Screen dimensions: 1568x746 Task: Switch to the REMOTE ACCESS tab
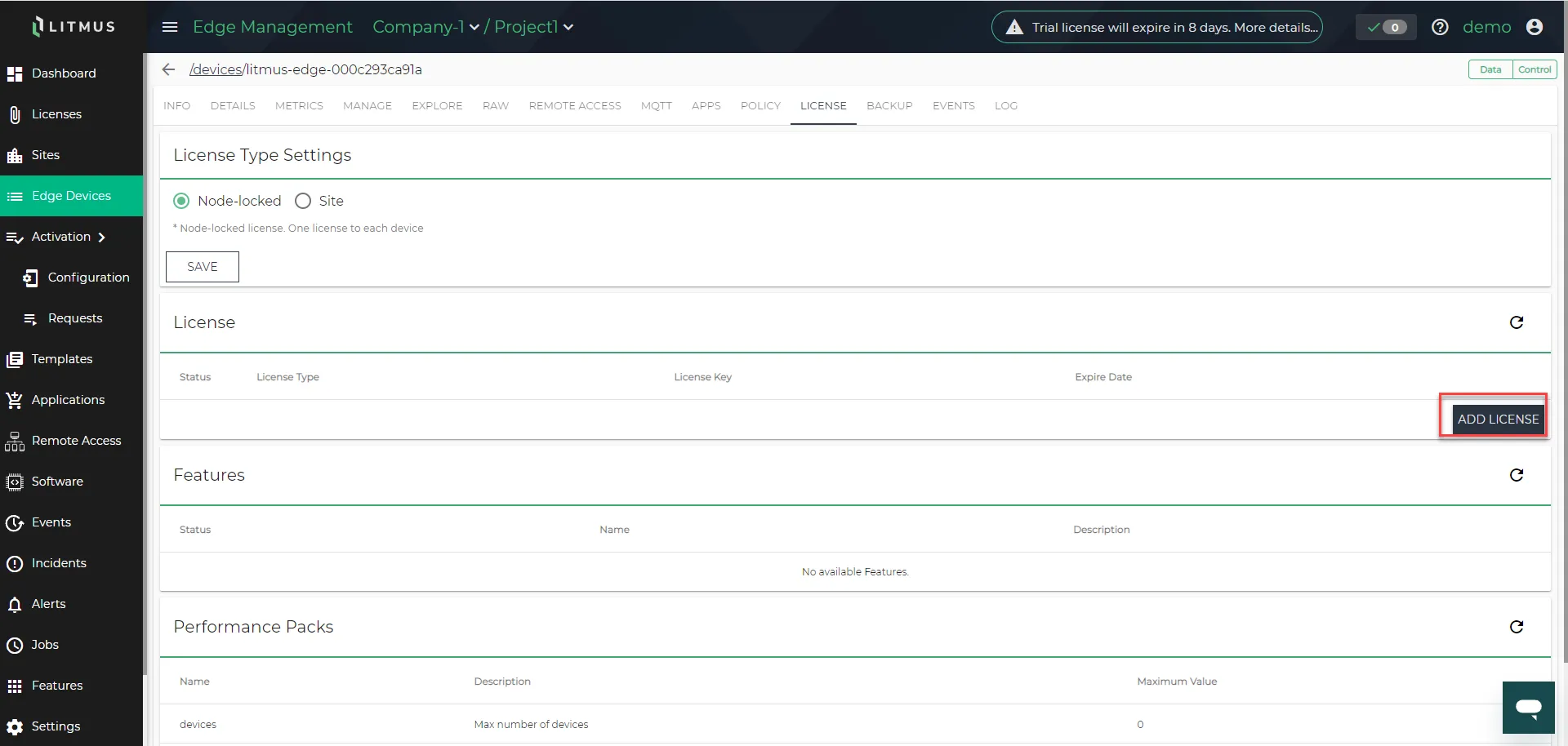(x=575, y=106)
